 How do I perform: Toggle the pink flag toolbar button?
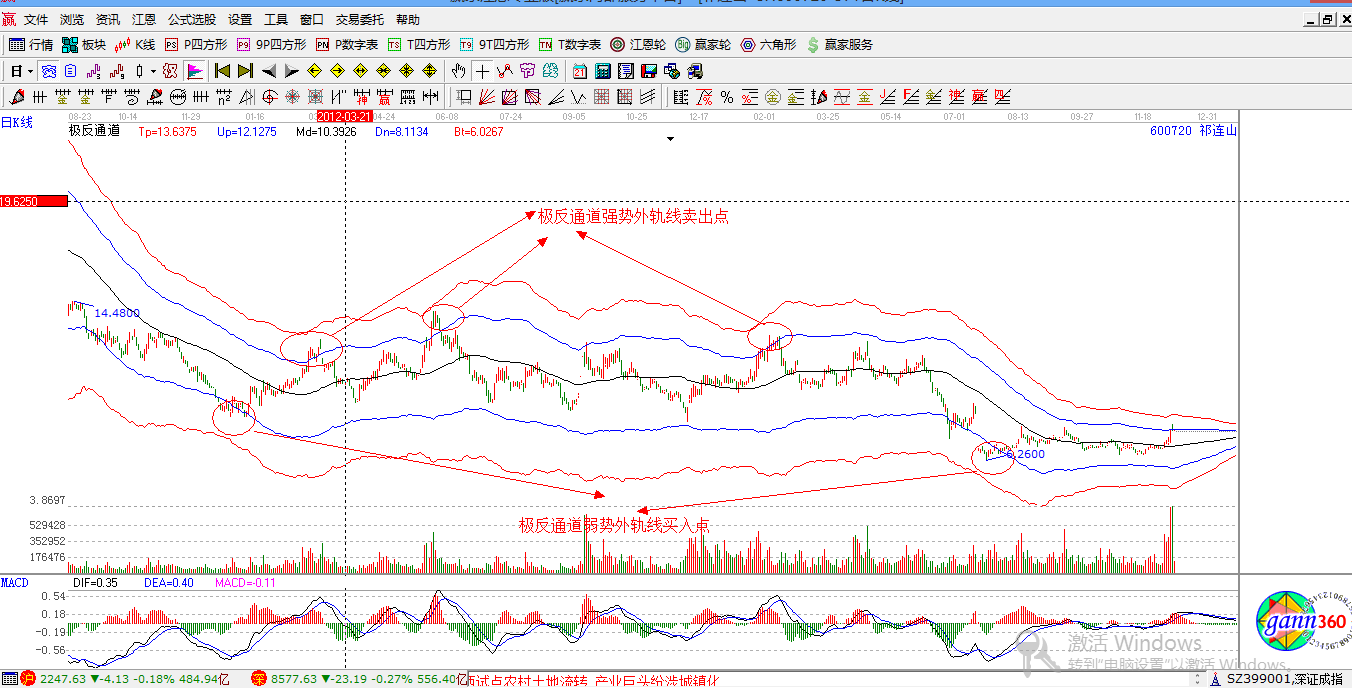(x=195, y=71)
